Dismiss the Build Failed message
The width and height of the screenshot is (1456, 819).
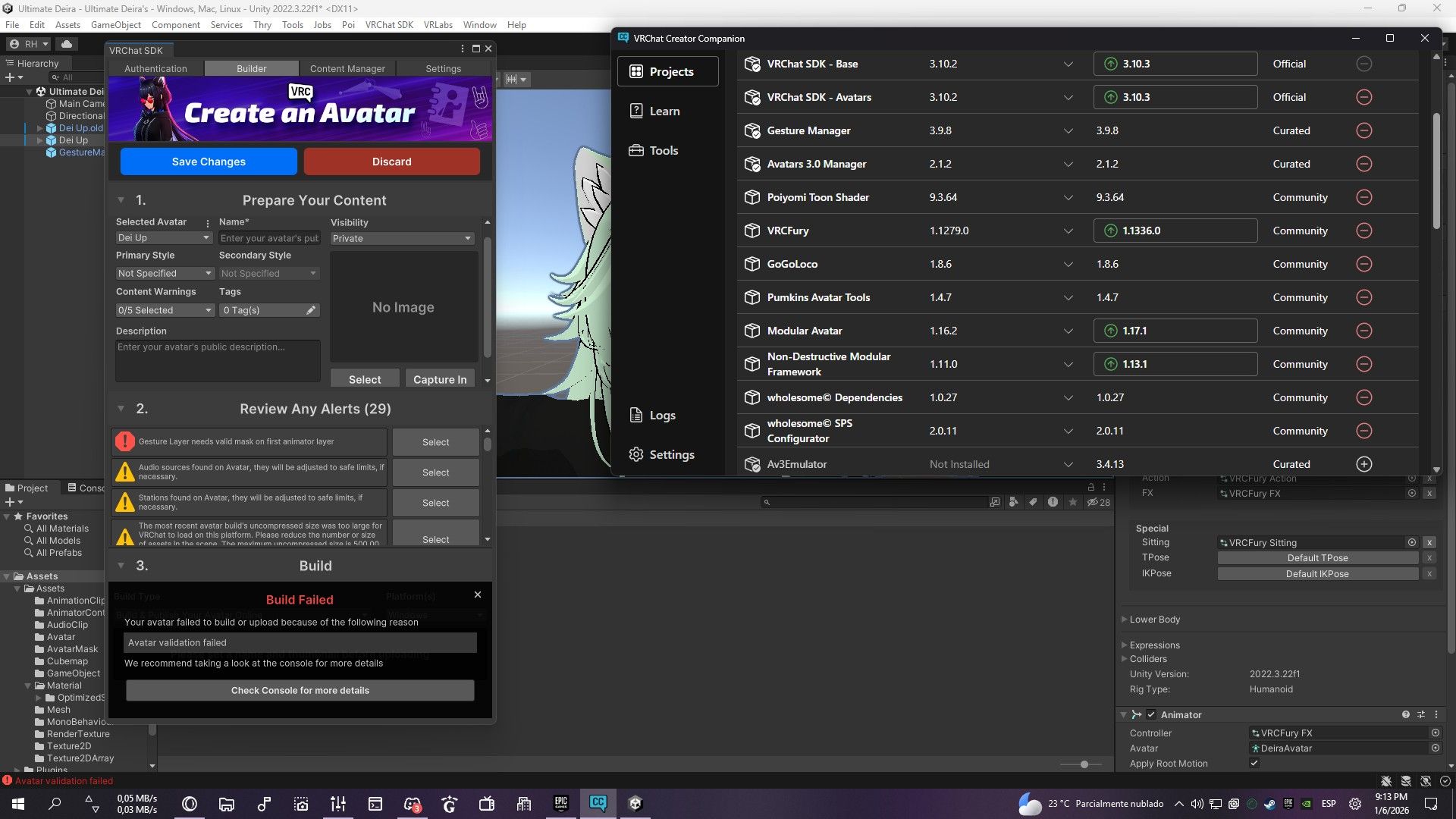point(478,595)
